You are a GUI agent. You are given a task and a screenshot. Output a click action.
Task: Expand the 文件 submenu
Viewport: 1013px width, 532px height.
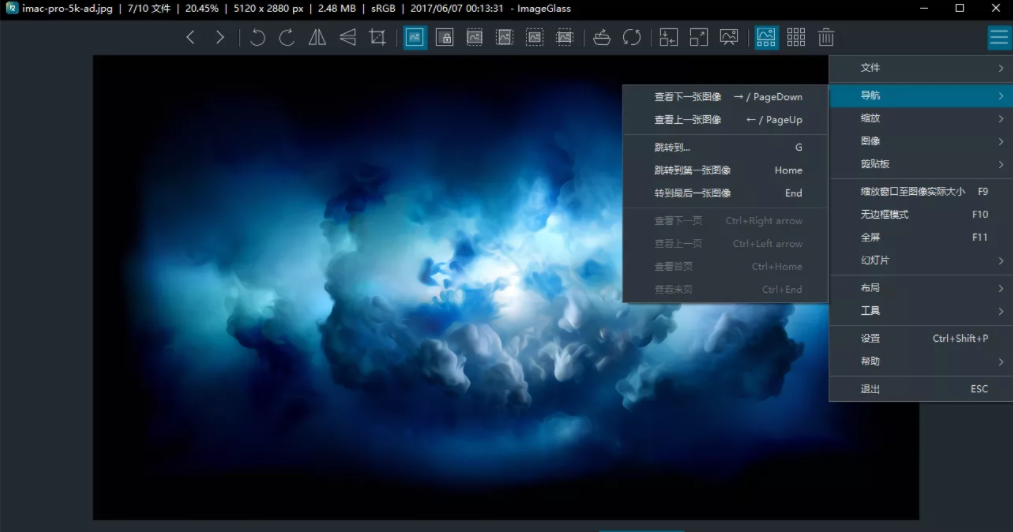click(919, 68)
